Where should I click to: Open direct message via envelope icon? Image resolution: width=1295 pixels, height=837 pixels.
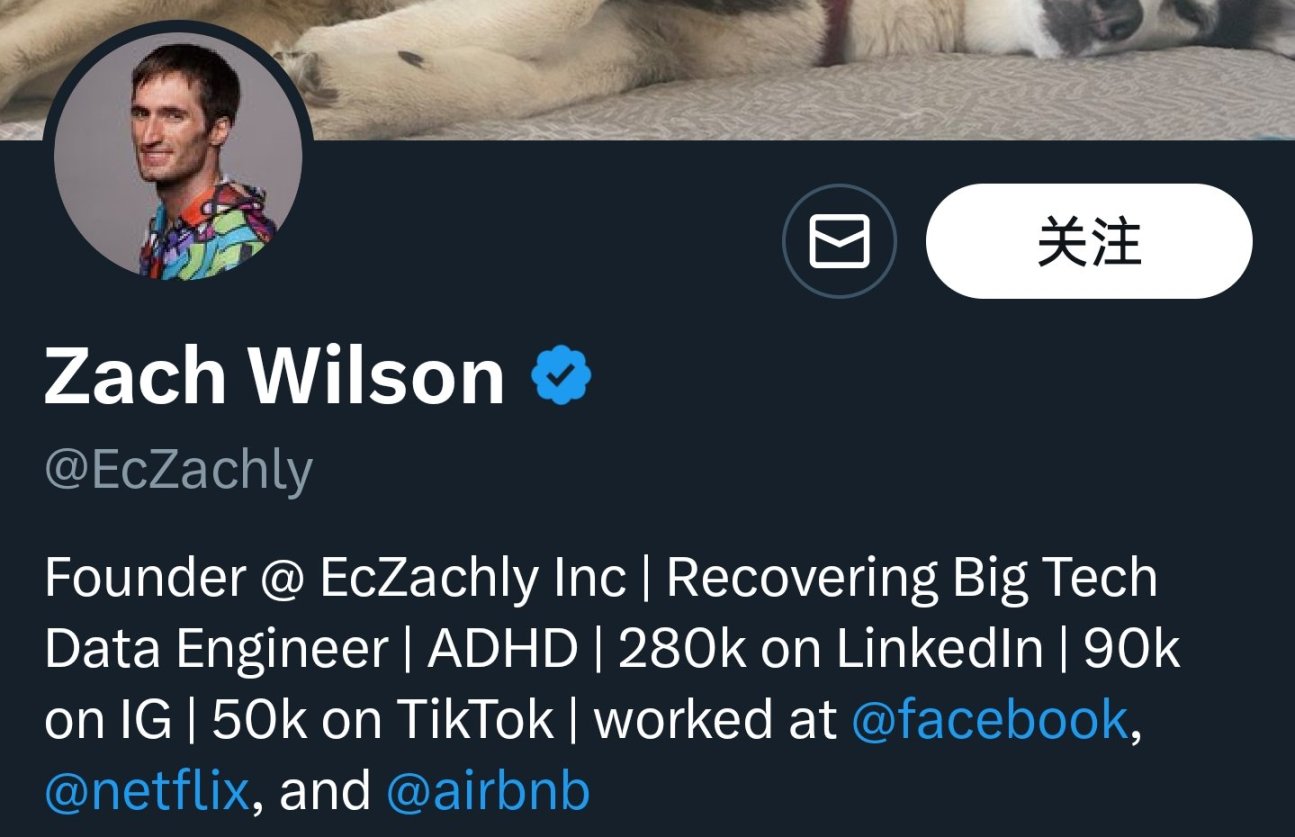click(x=839, y=241)
